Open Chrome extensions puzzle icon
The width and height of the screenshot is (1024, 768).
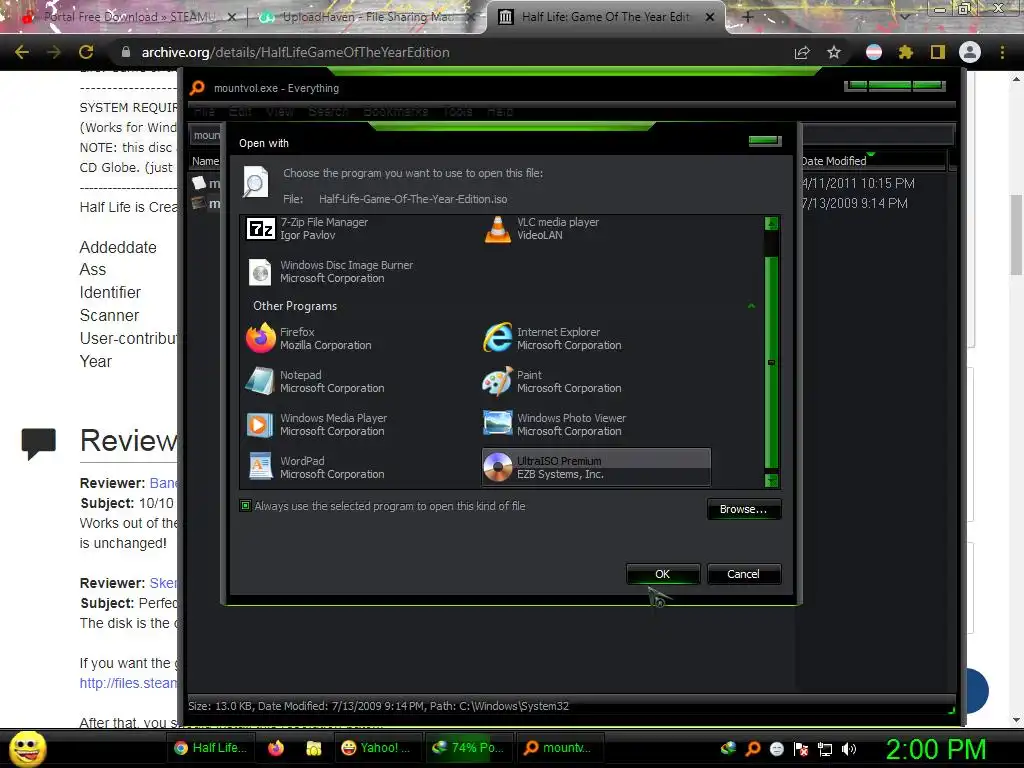click(905, 52)
